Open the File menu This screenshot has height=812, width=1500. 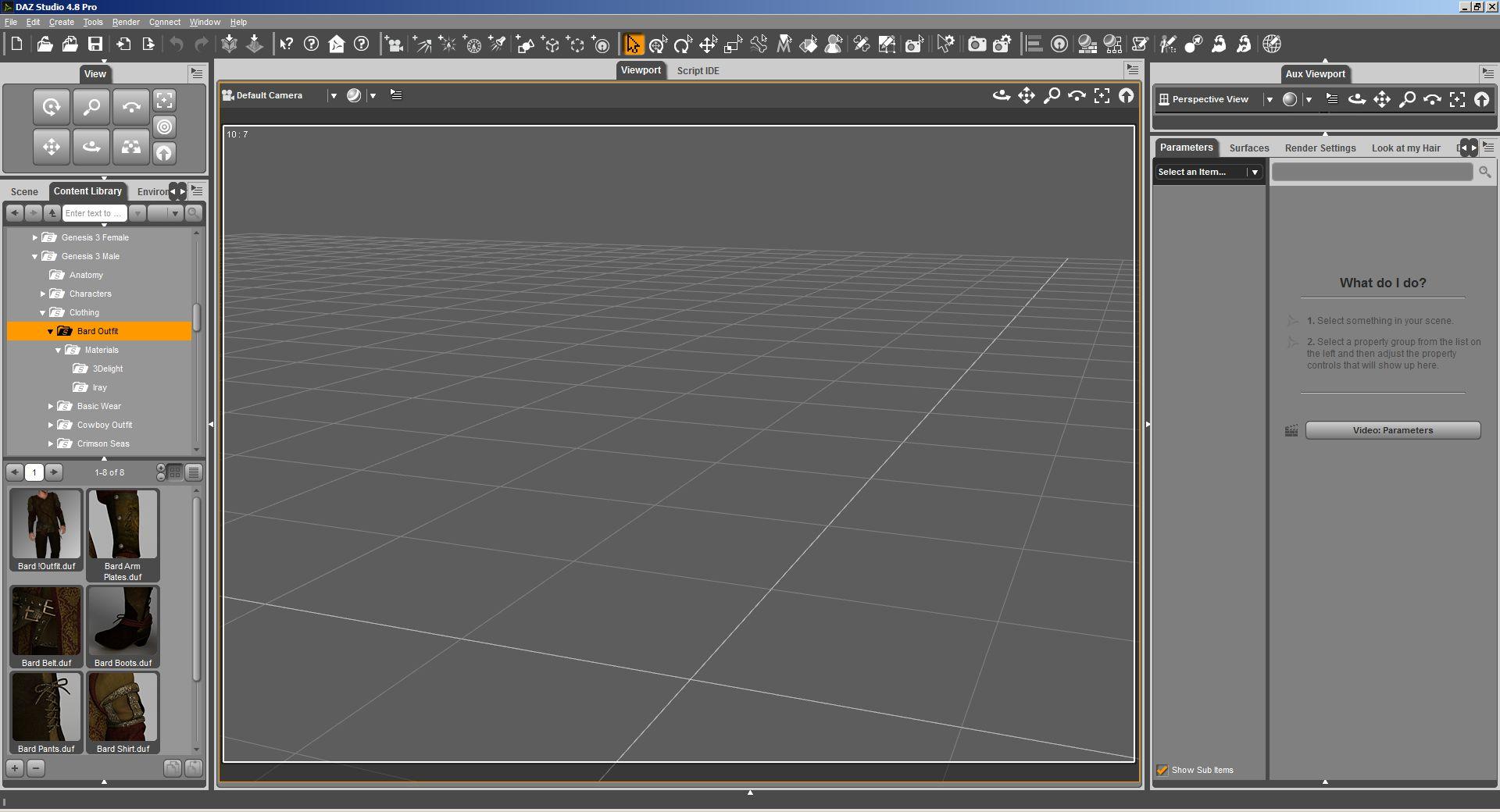pyautogui.click(x=11, y=22)
